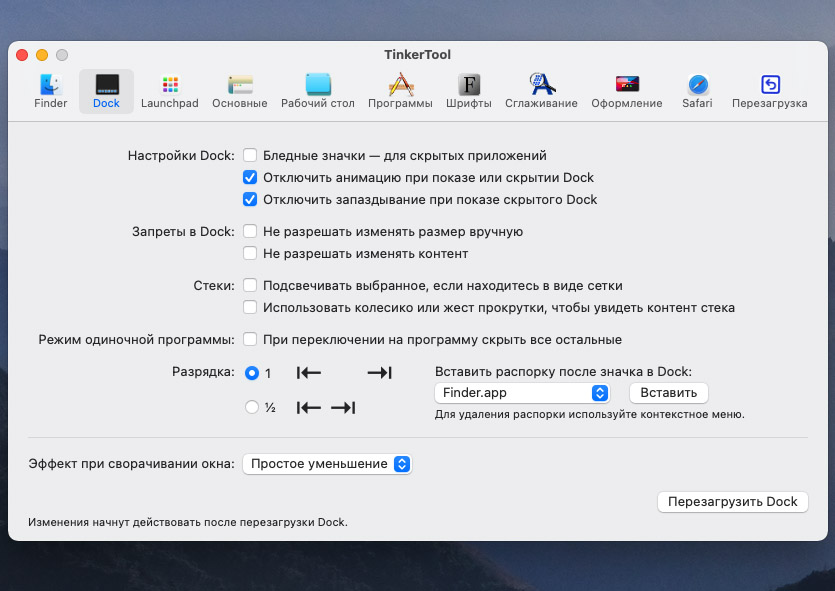Viewport: 835px width, 591px height.
Task: Open the Finder settings pane icon
Action: (51, 91)
